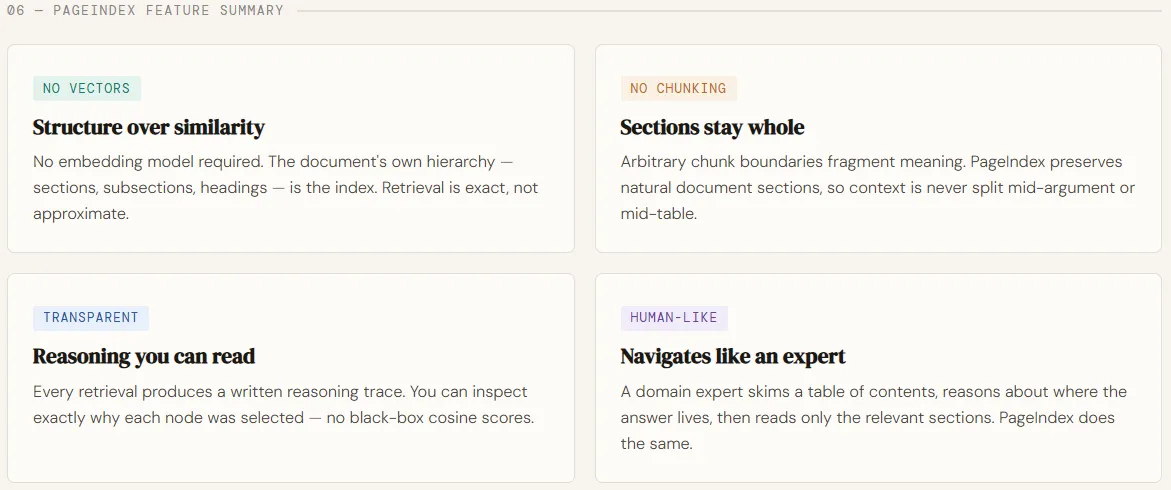Select the "Reasoning you can read" heading
1171x490 pixels.
tap(144, 356)
